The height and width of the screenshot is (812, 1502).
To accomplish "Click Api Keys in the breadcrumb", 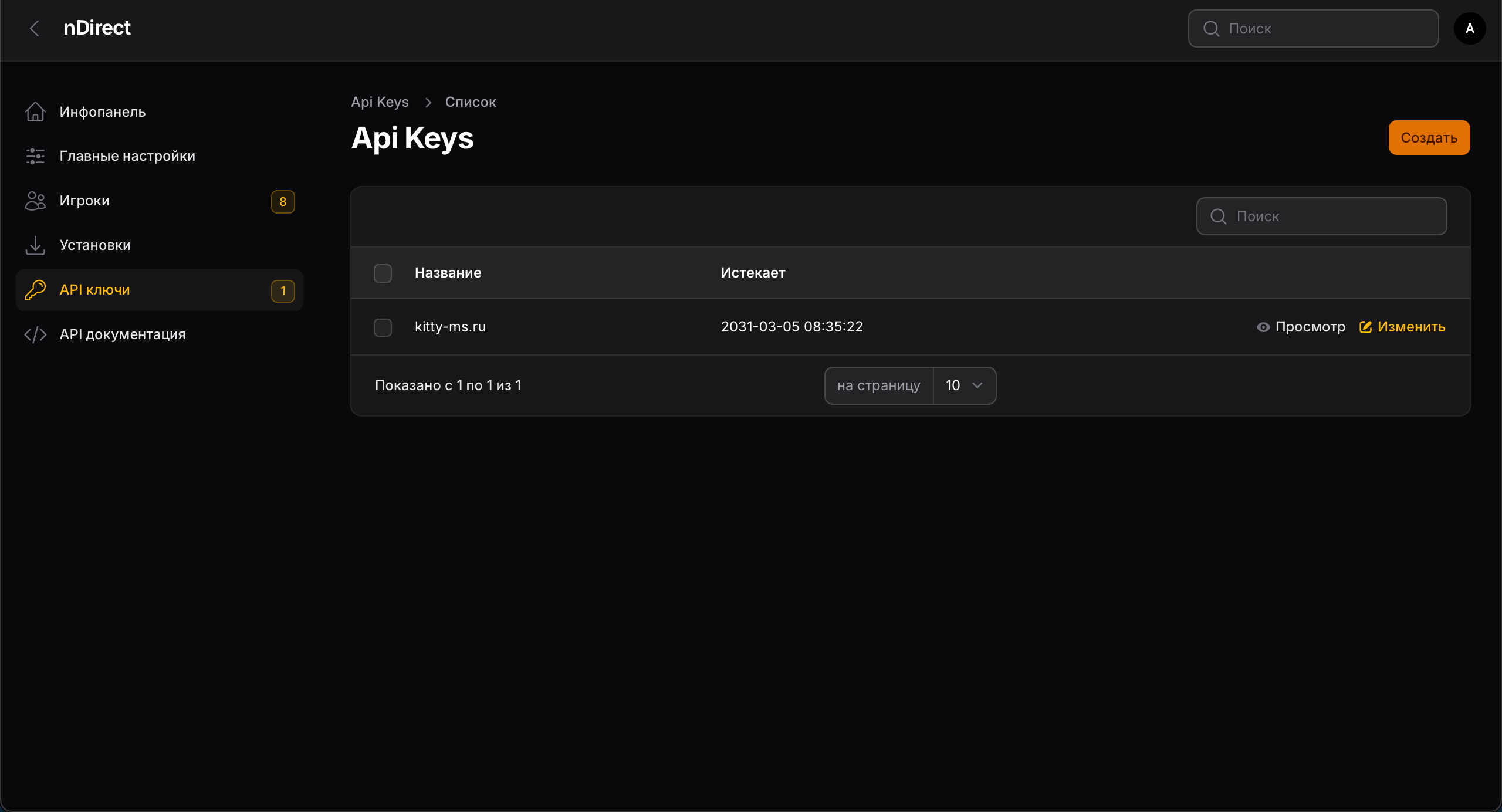I will point(380,102).
